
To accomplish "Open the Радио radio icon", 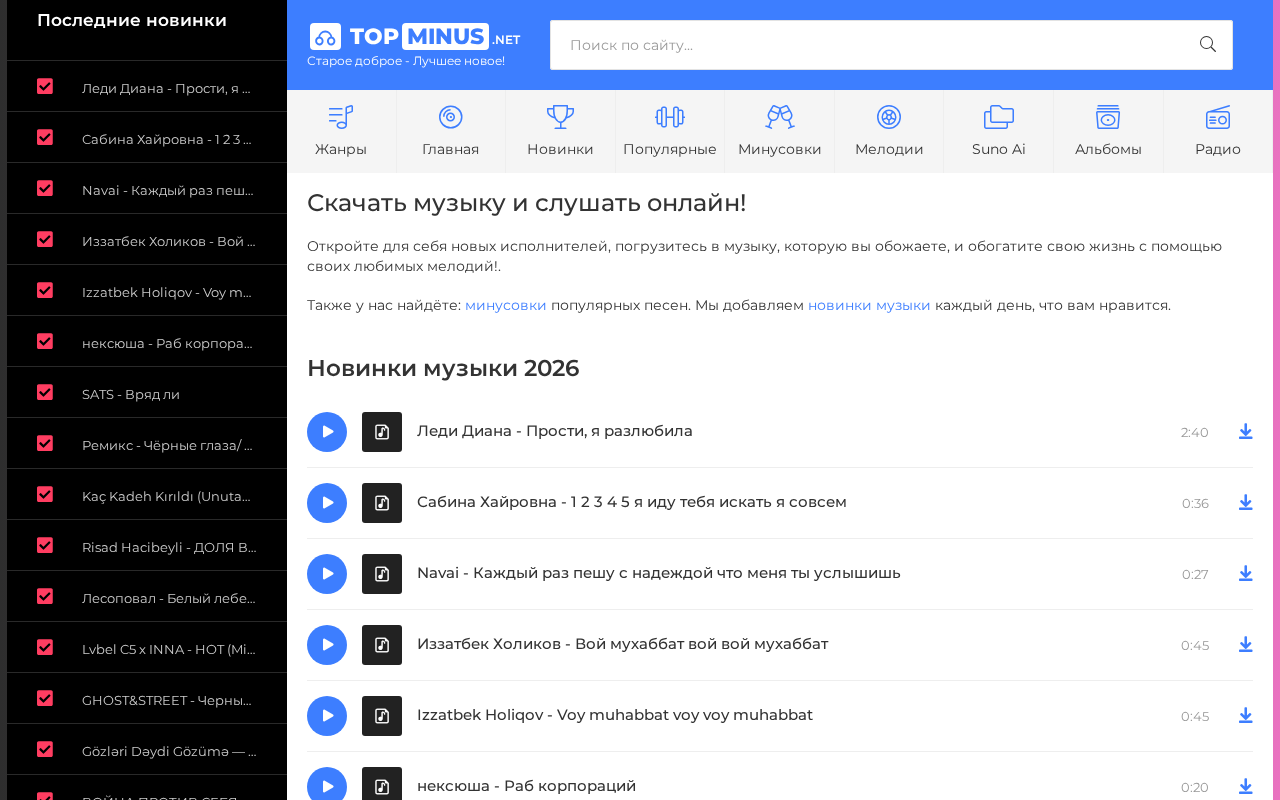I will coord(1218,117).
